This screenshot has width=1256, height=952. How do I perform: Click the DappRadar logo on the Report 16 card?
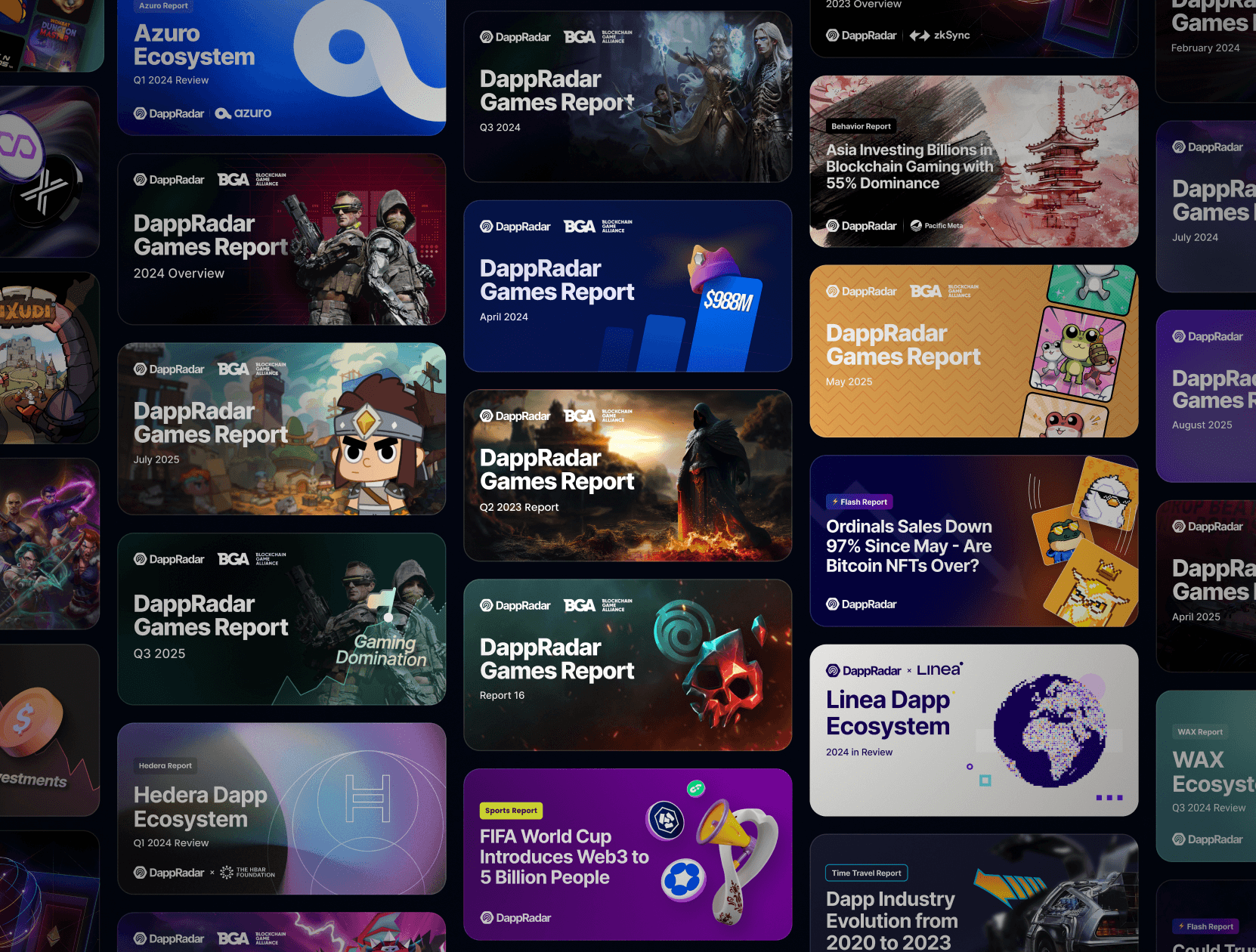tap(515, 606)
